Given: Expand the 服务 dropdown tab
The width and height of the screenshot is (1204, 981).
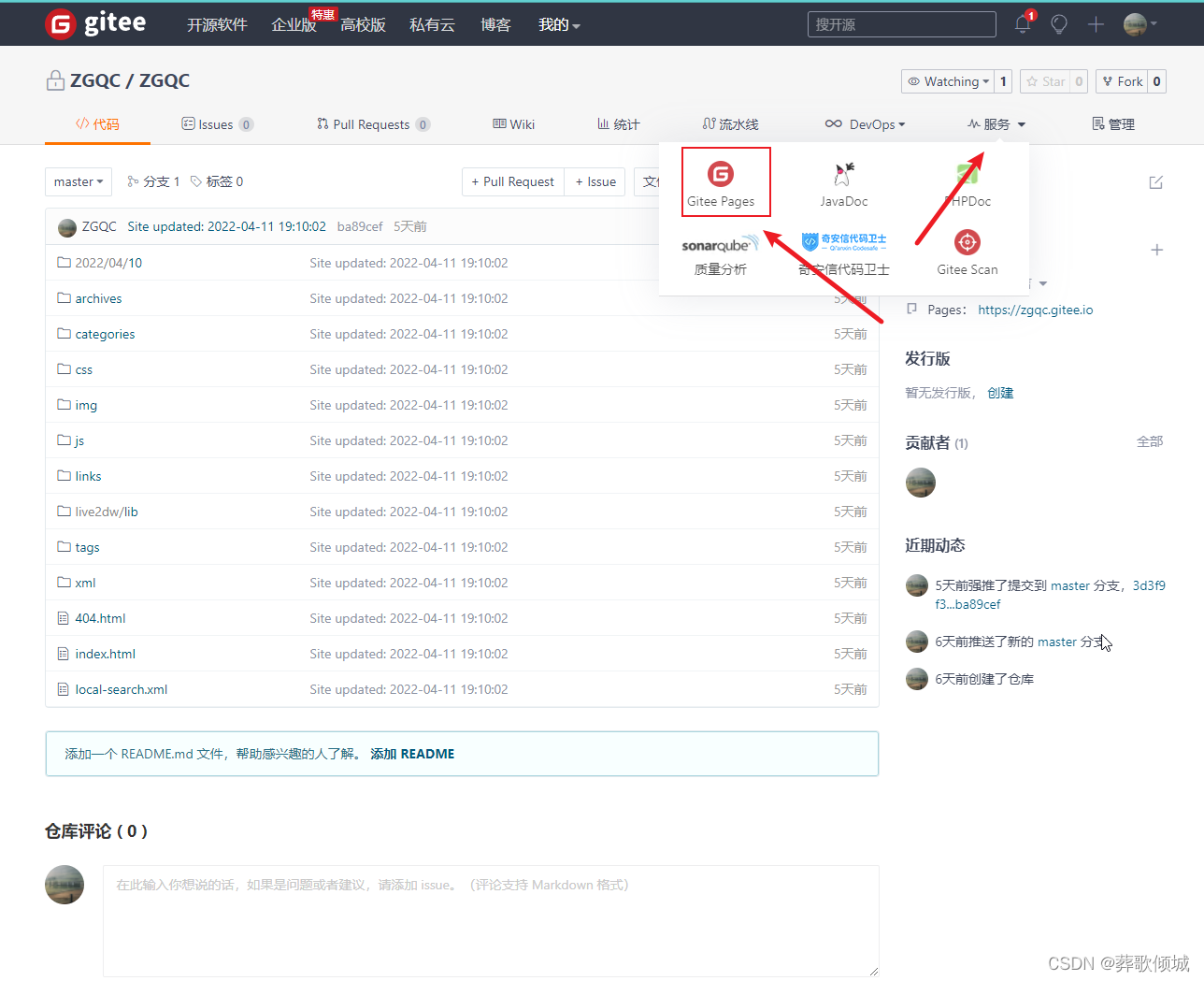Looking at the screenshot, I should coord(996,124).
